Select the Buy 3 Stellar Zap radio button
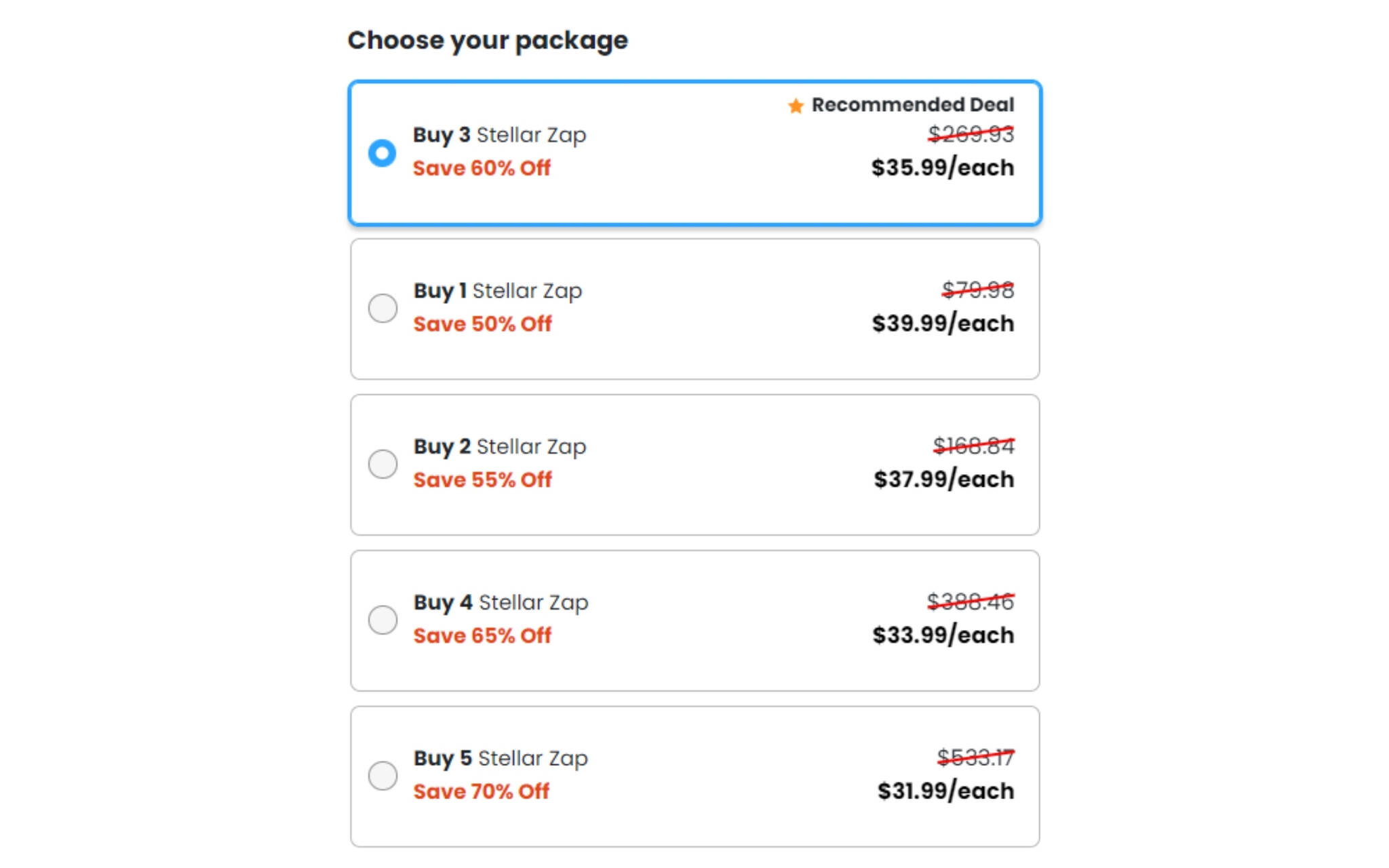This screenshot has width=1389, height=868. click(382, 153)
